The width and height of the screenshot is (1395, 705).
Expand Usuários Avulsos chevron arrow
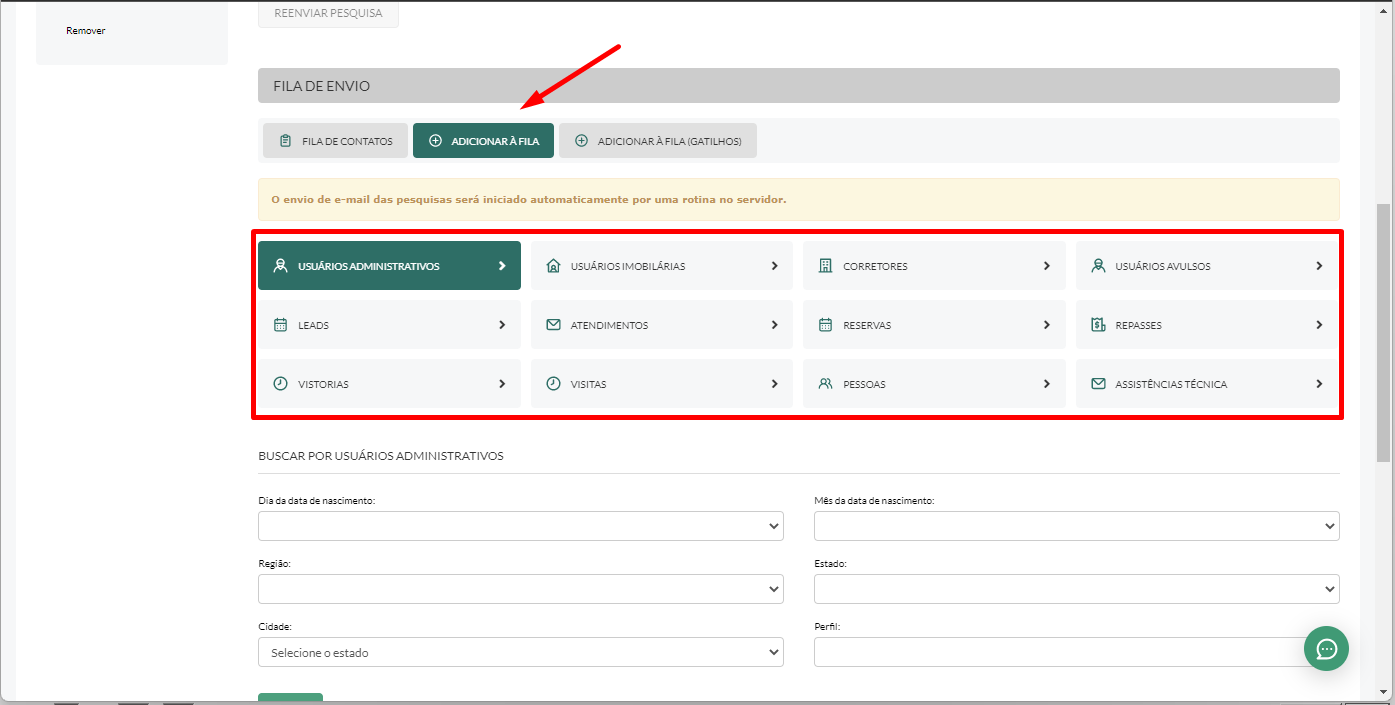coord(1319,266)
